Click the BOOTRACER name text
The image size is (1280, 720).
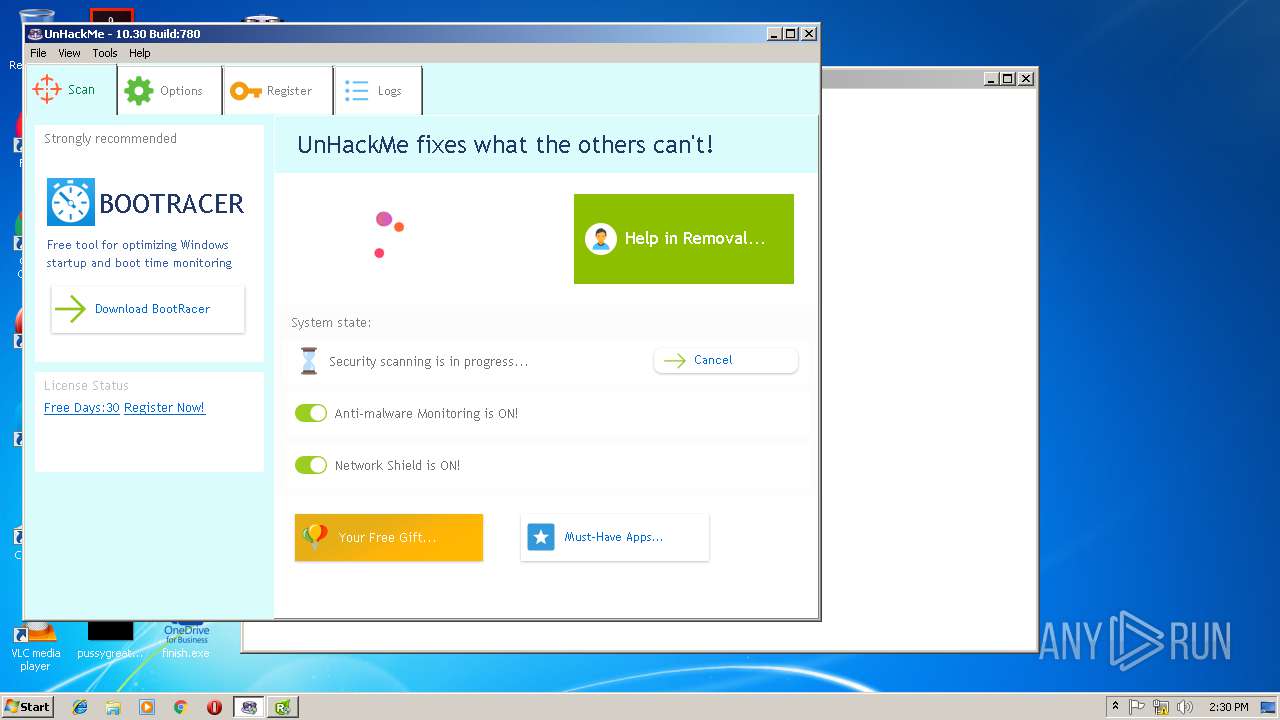pyautogui.click(x=172, y=204)
